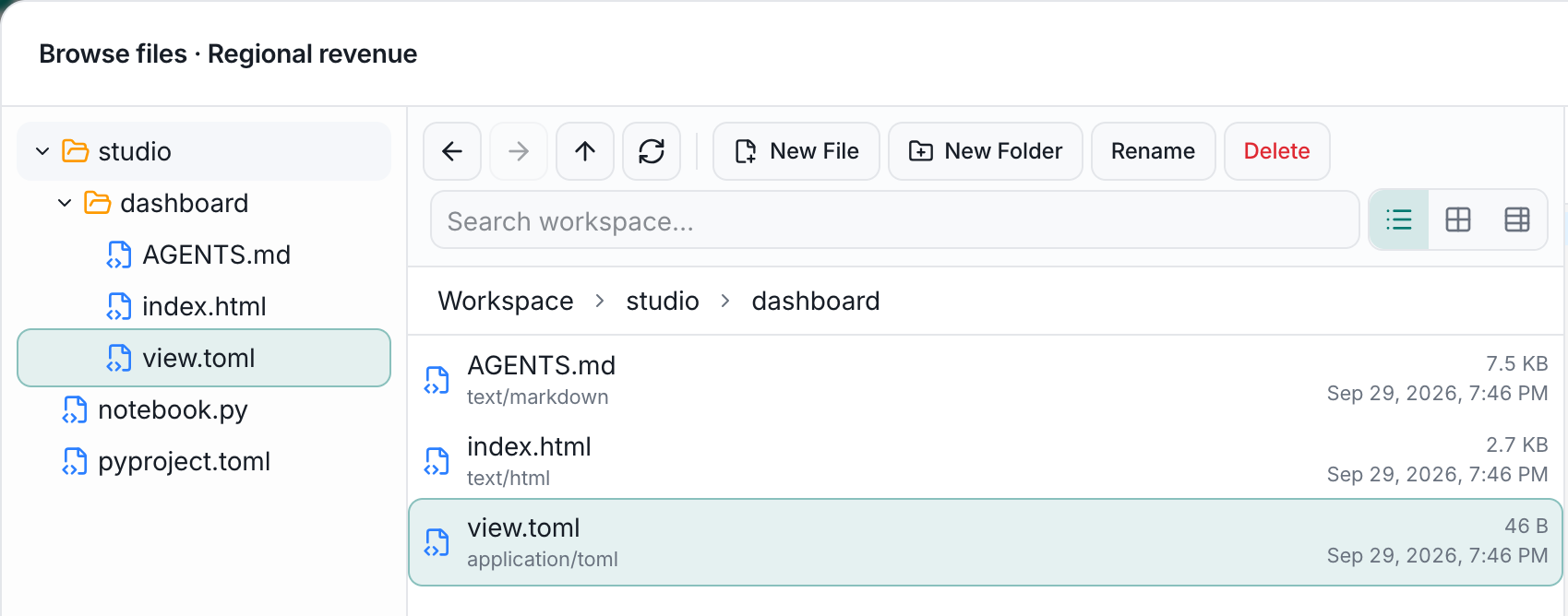Select the dashboard folder in tree
The height and width of the screenshot is (616, 1568).
click(x=204, y=203)
